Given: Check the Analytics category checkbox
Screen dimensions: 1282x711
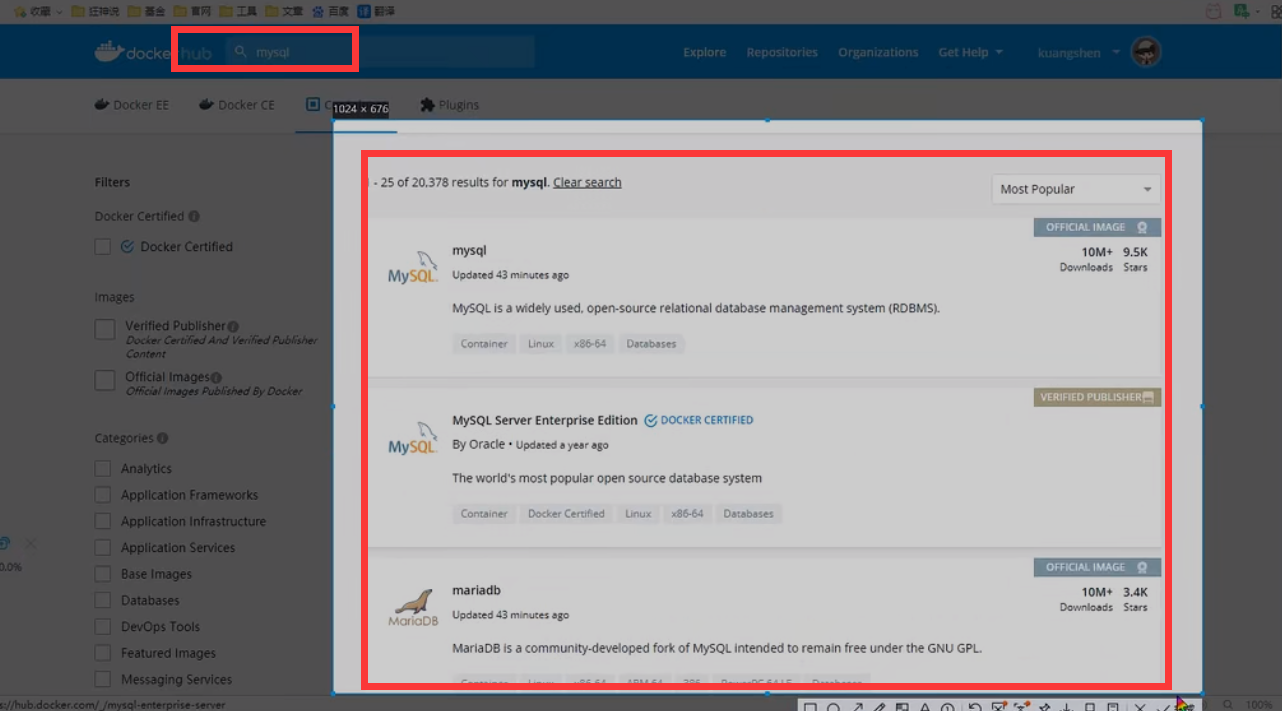Looking at the screenshot, I should (x=102, y=468).
